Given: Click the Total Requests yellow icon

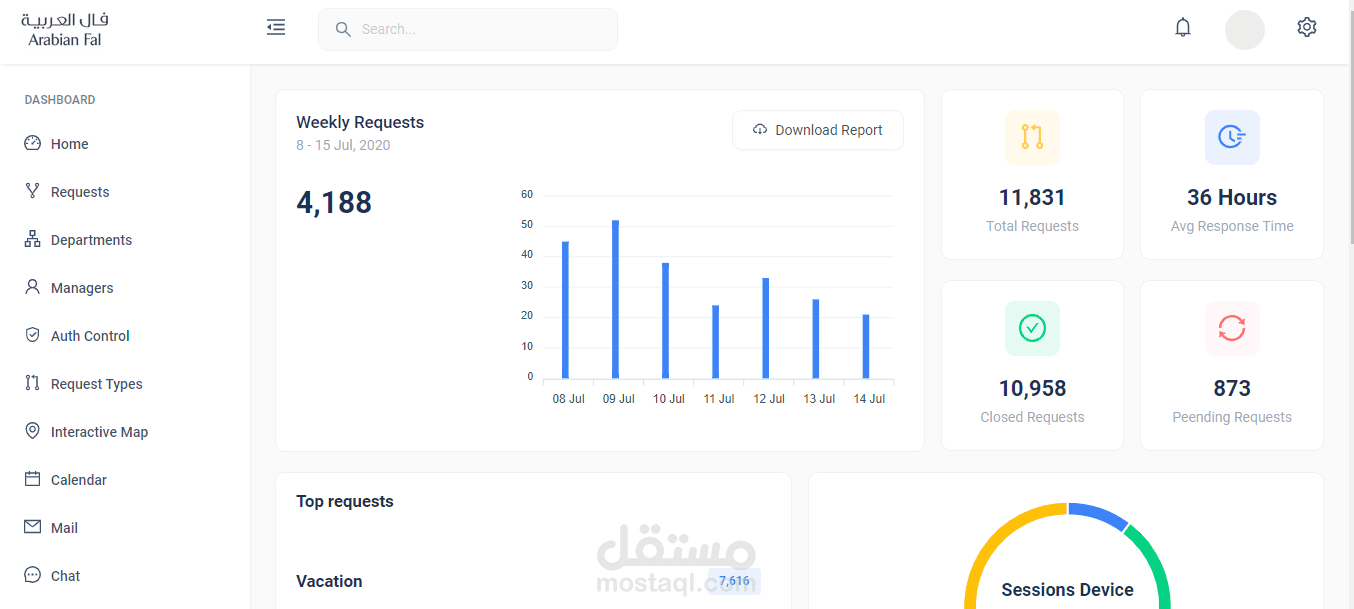Looking at the screenshot, I should 1032,137.
